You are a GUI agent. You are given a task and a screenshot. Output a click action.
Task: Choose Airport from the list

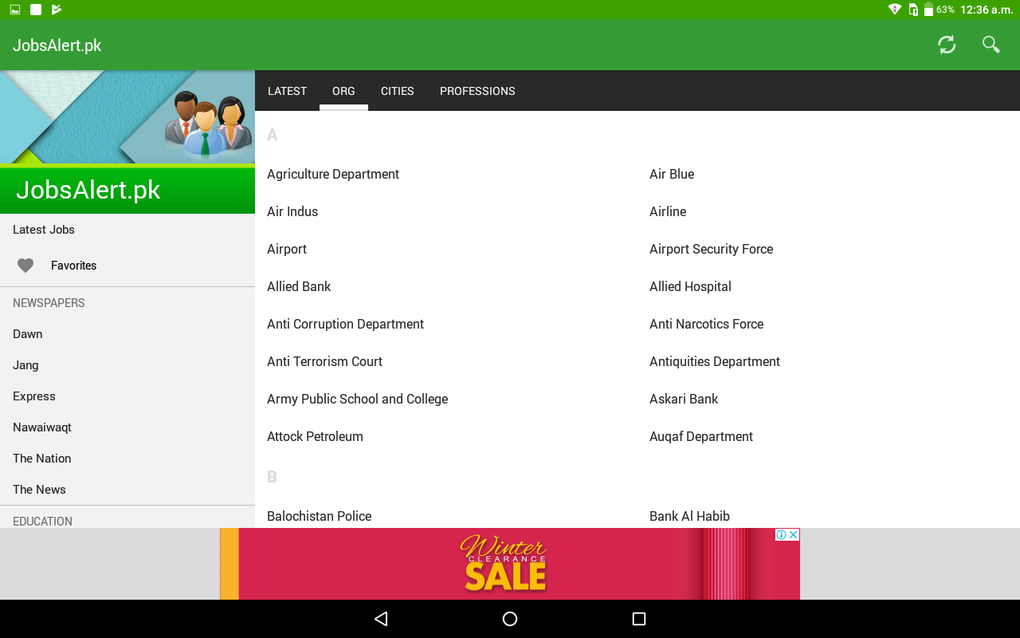click(x=286, y=249)
